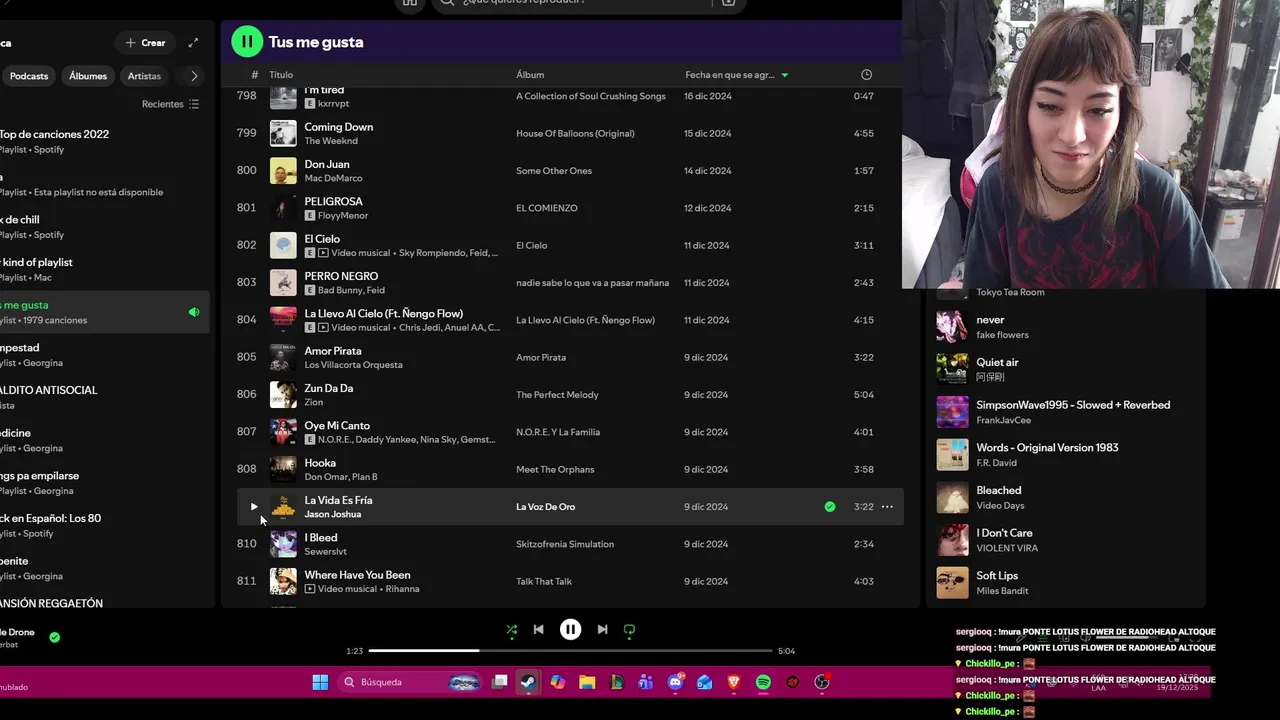Play I Don't Care by VIOLENT VIRA

tap(1065, 540)
